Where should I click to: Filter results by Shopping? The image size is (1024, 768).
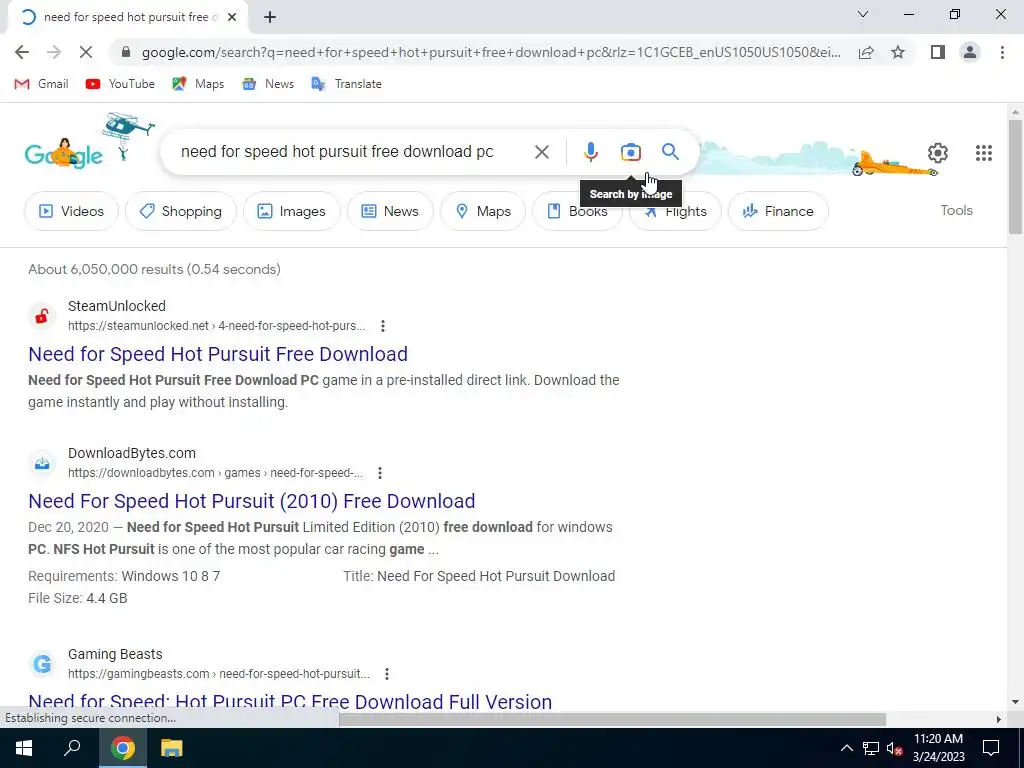point(181,211)
